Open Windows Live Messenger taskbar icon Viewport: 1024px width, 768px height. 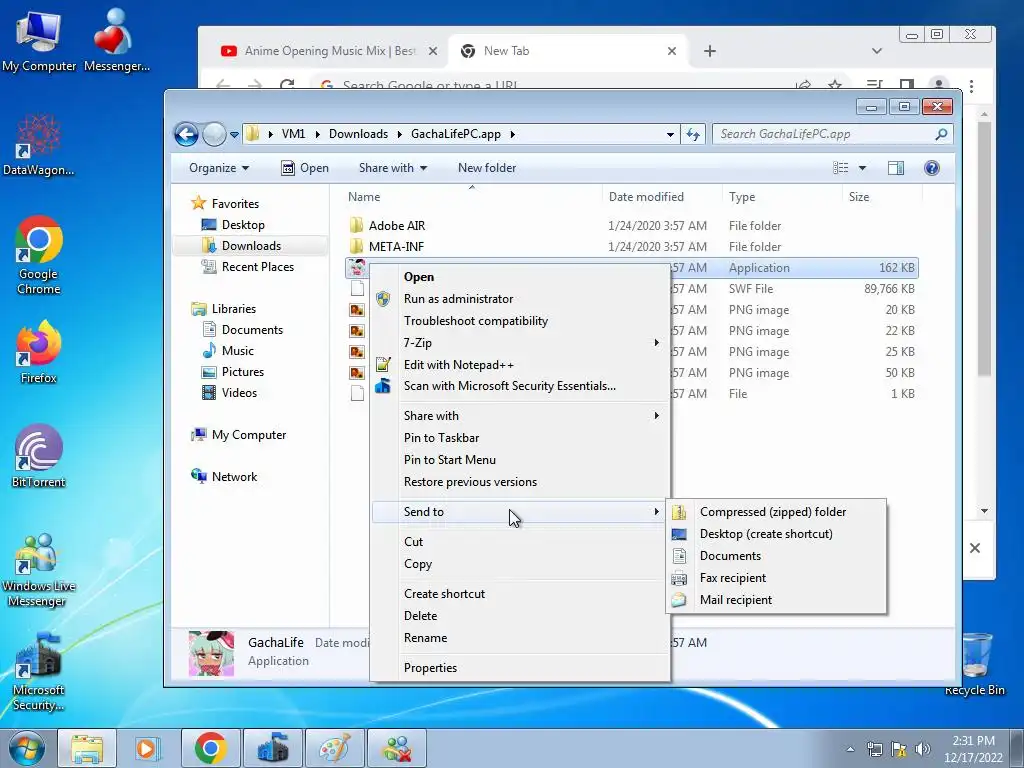pos(397,748)
